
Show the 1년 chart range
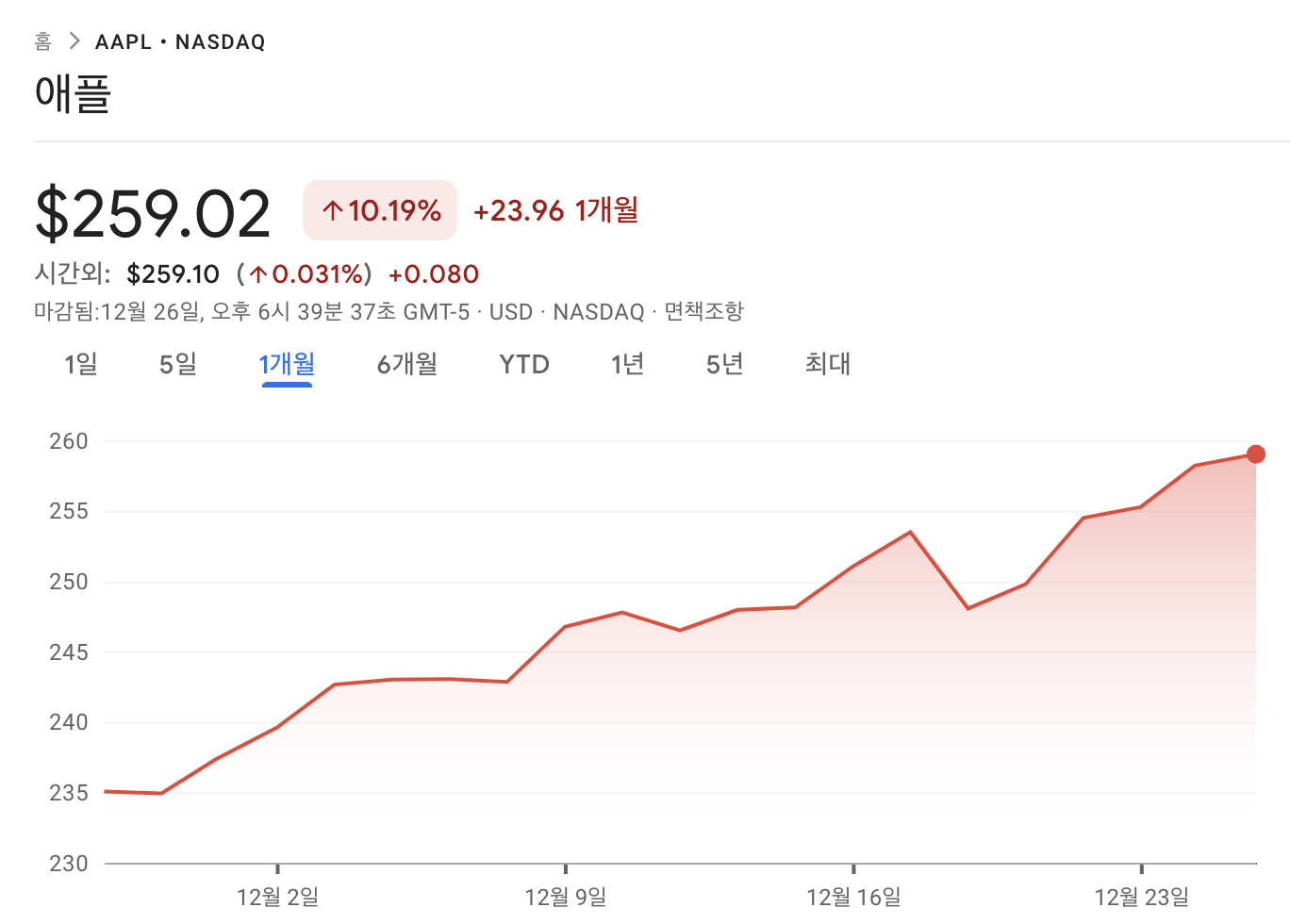coord(627,364)
